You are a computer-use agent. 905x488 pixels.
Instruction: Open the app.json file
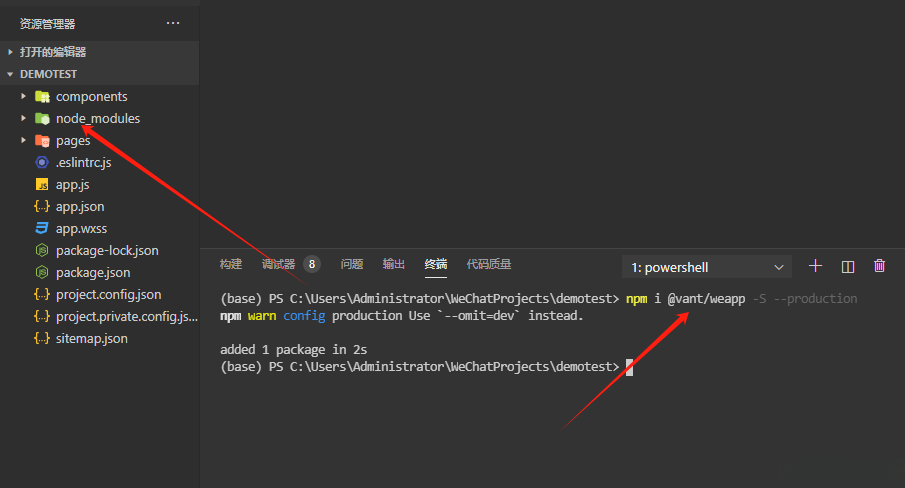(x=80, y=207)
